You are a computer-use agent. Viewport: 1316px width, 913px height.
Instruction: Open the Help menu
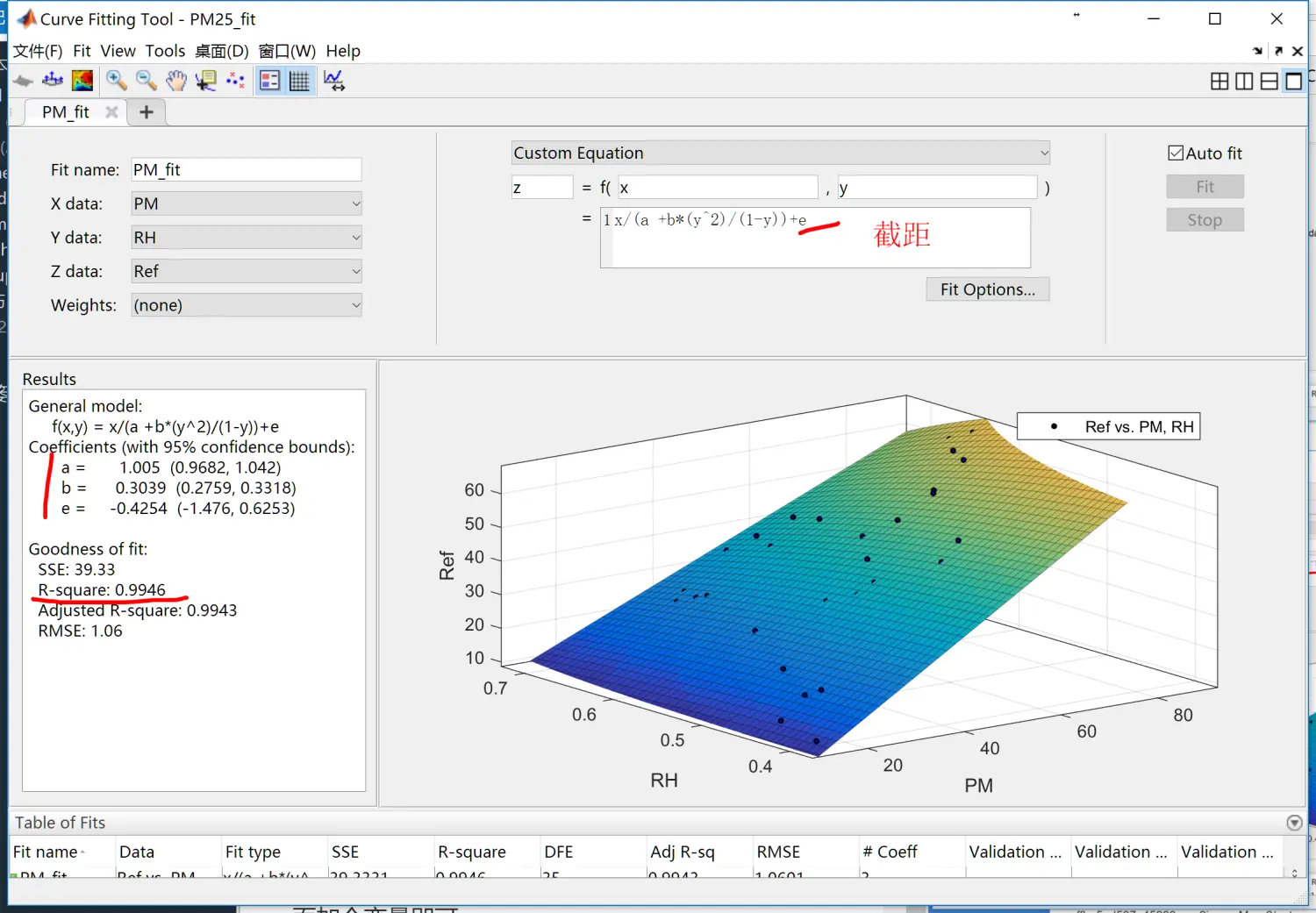343,51
